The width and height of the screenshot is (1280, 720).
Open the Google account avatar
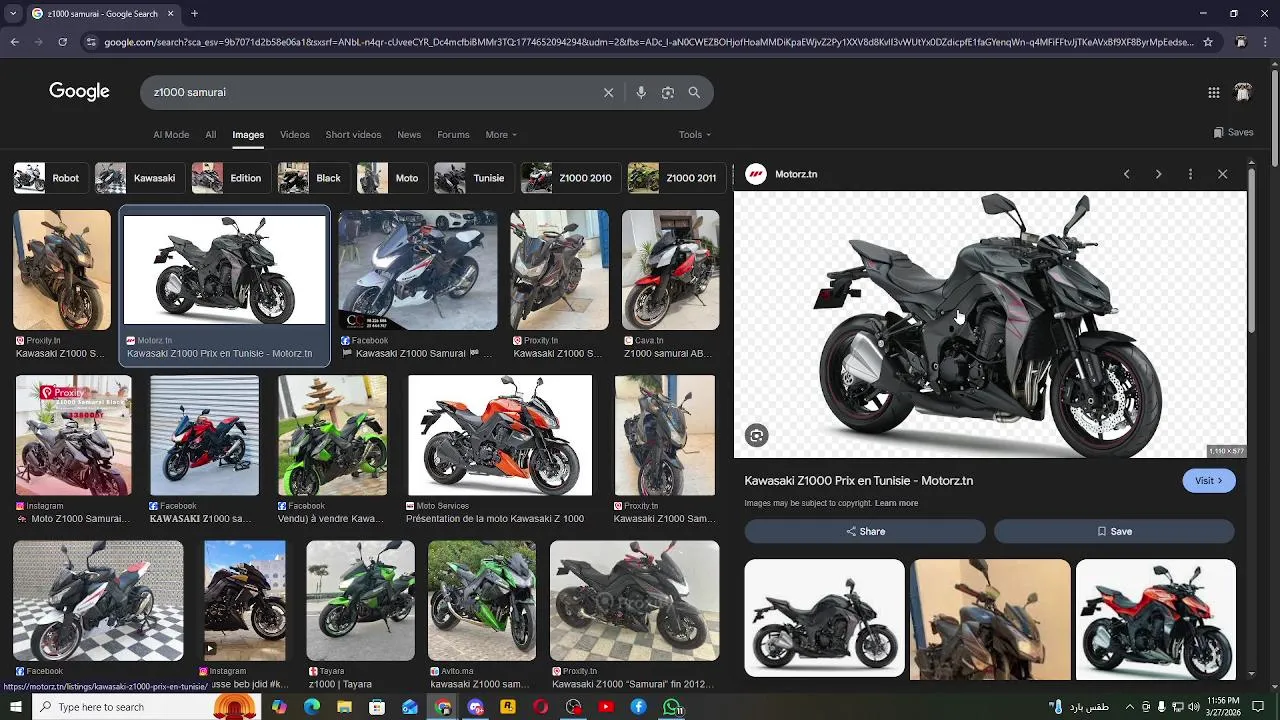coord(1243,92)
